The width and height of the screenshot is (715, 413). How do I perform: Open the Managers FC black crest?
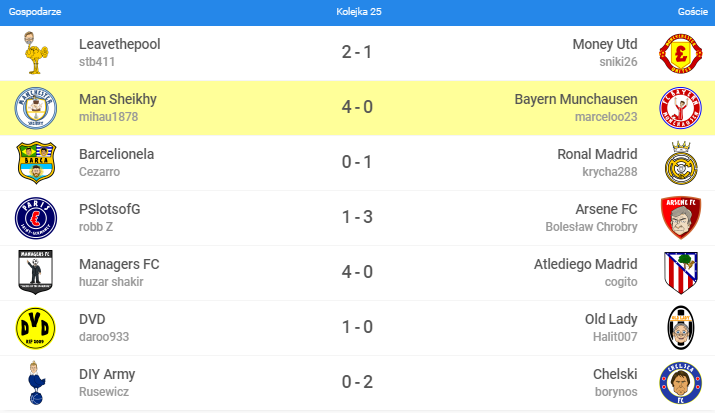coord(36,272)
